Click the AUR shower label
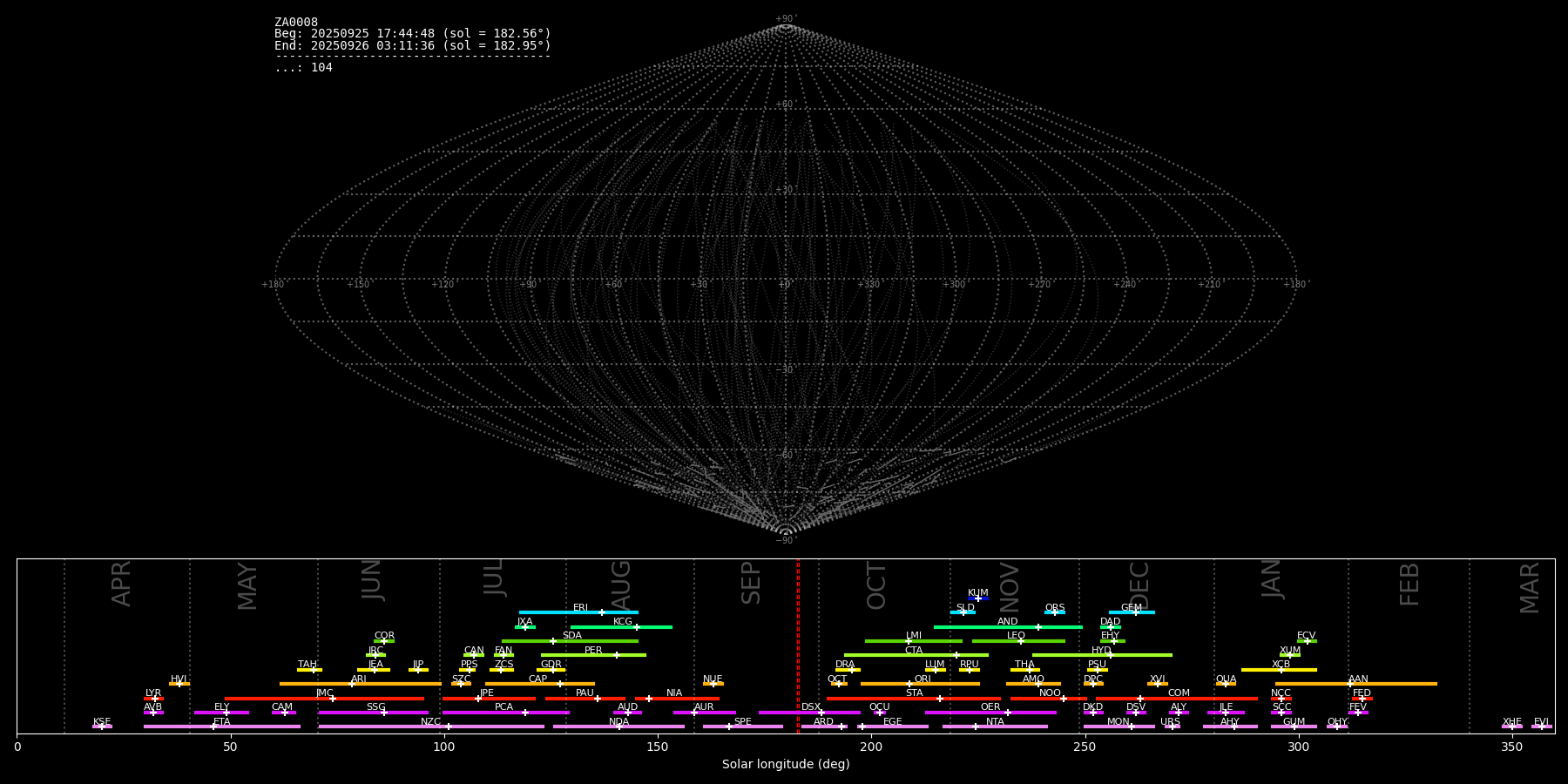Viewport: 1568px width, 784px height. pyautogui.click(x=704, y=707)
